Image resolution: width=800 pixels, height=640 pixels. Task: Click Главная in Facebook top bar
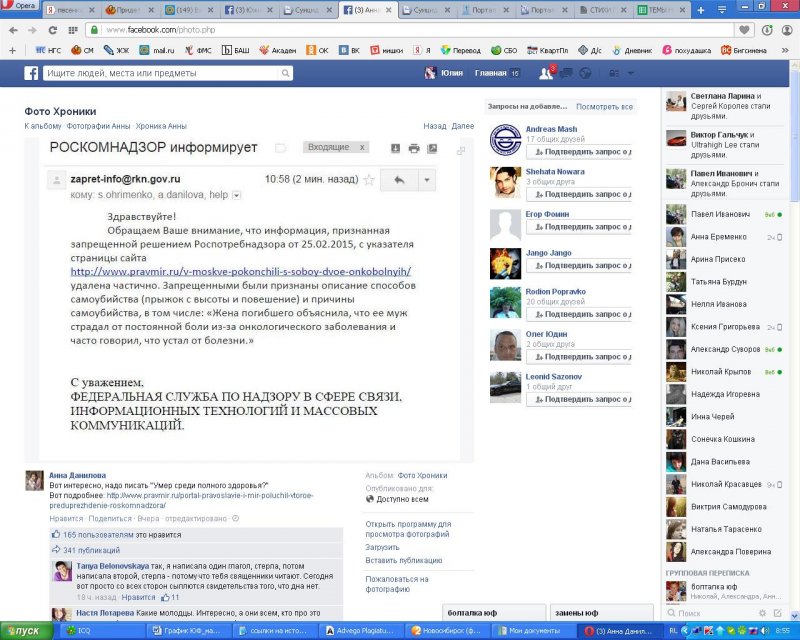490,73
